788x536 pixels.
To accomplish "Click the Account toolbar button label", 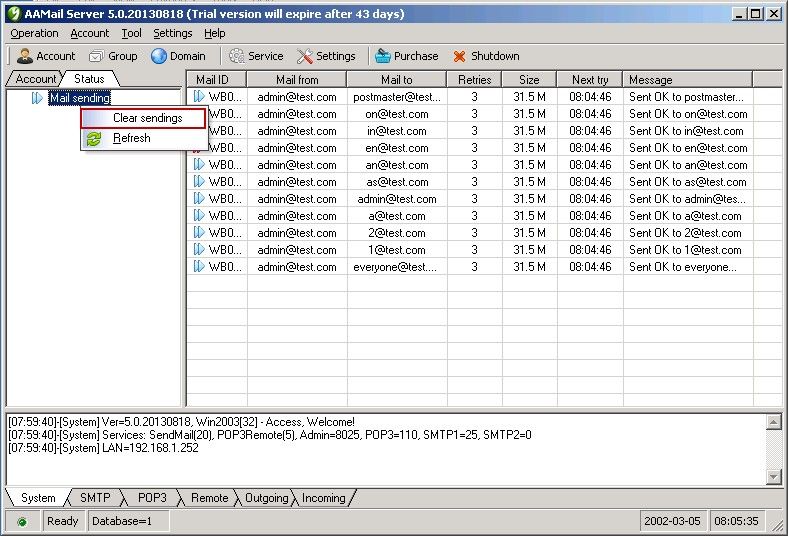I will pyautogui.click(x=55, y=56).
